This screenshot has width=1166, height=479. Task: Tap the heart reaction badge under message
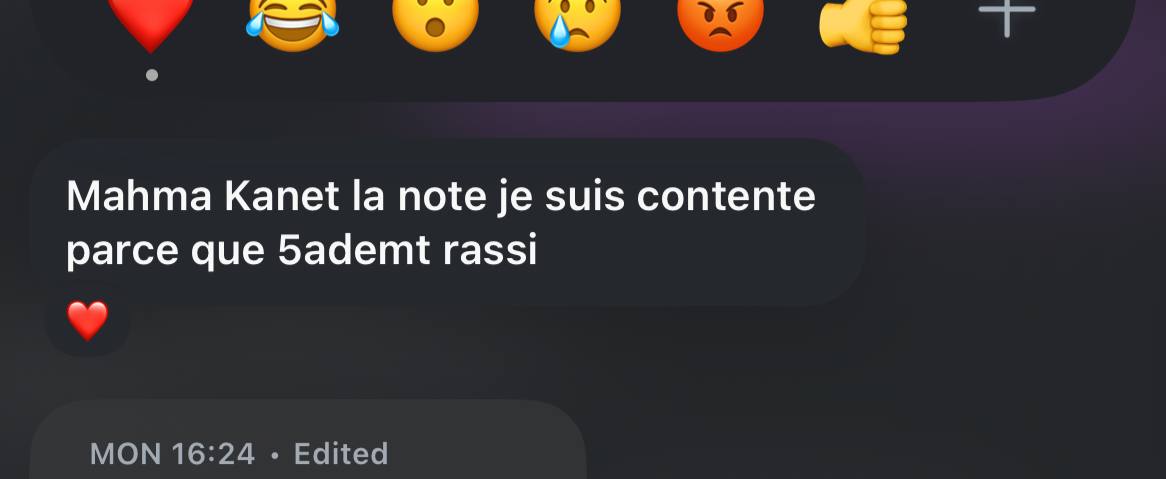[88, 321]
